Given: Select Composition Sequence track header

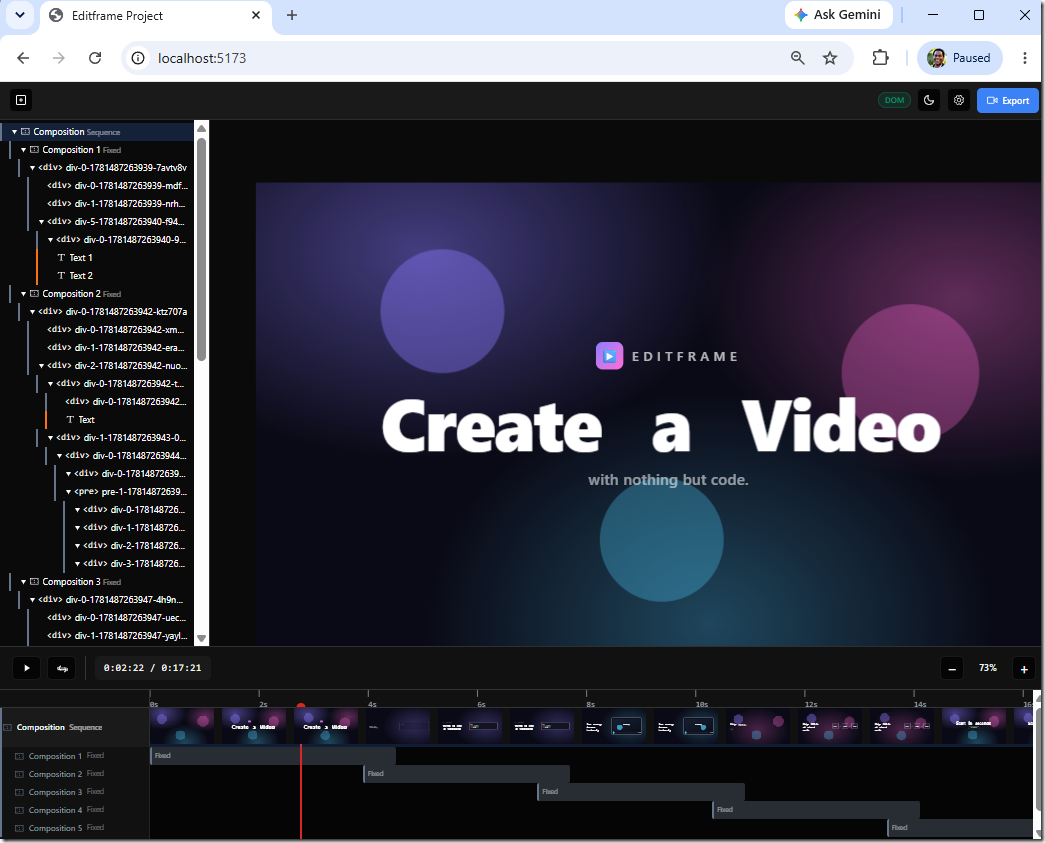Looking at the screenshot, I should coord(75,727).
